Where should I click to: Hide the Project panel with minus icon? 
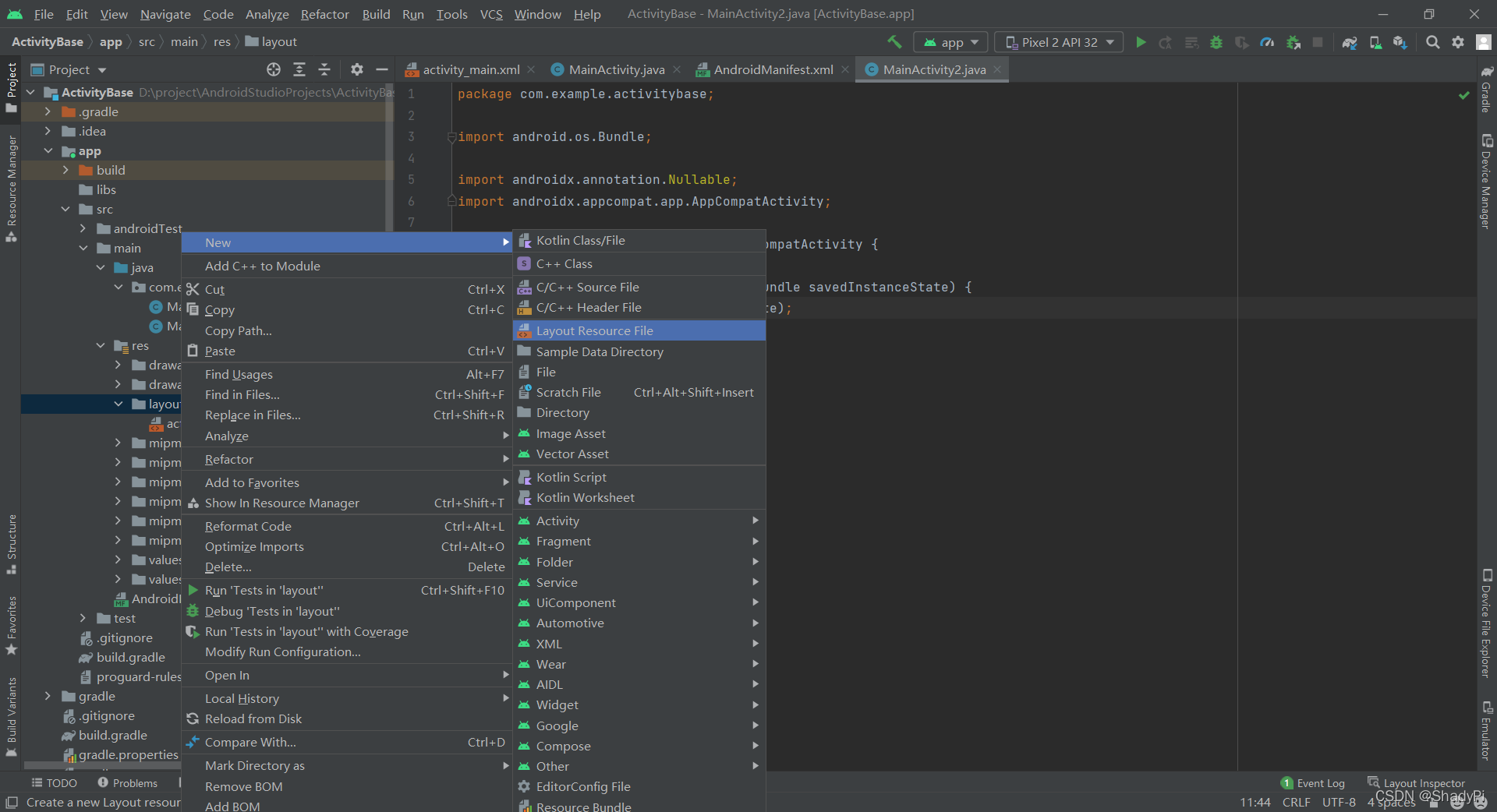(382, 69)
